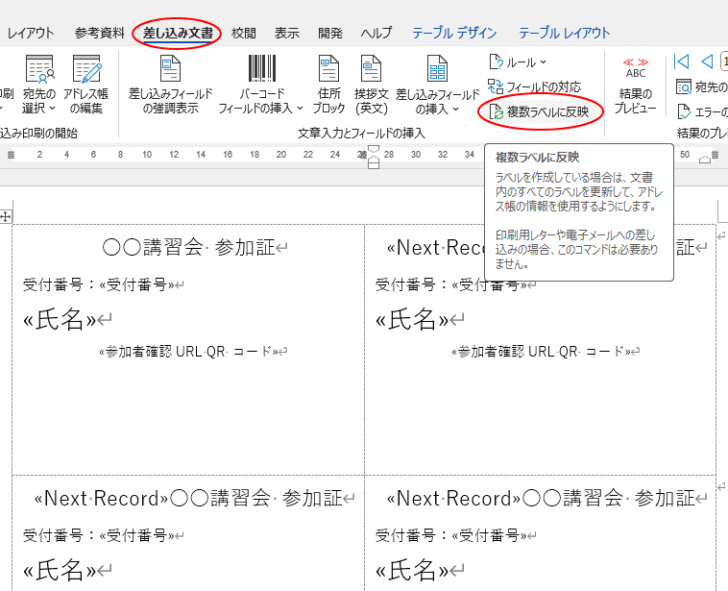
Task: Insert 住所ブロック into the document
Action: pos(329,70)
